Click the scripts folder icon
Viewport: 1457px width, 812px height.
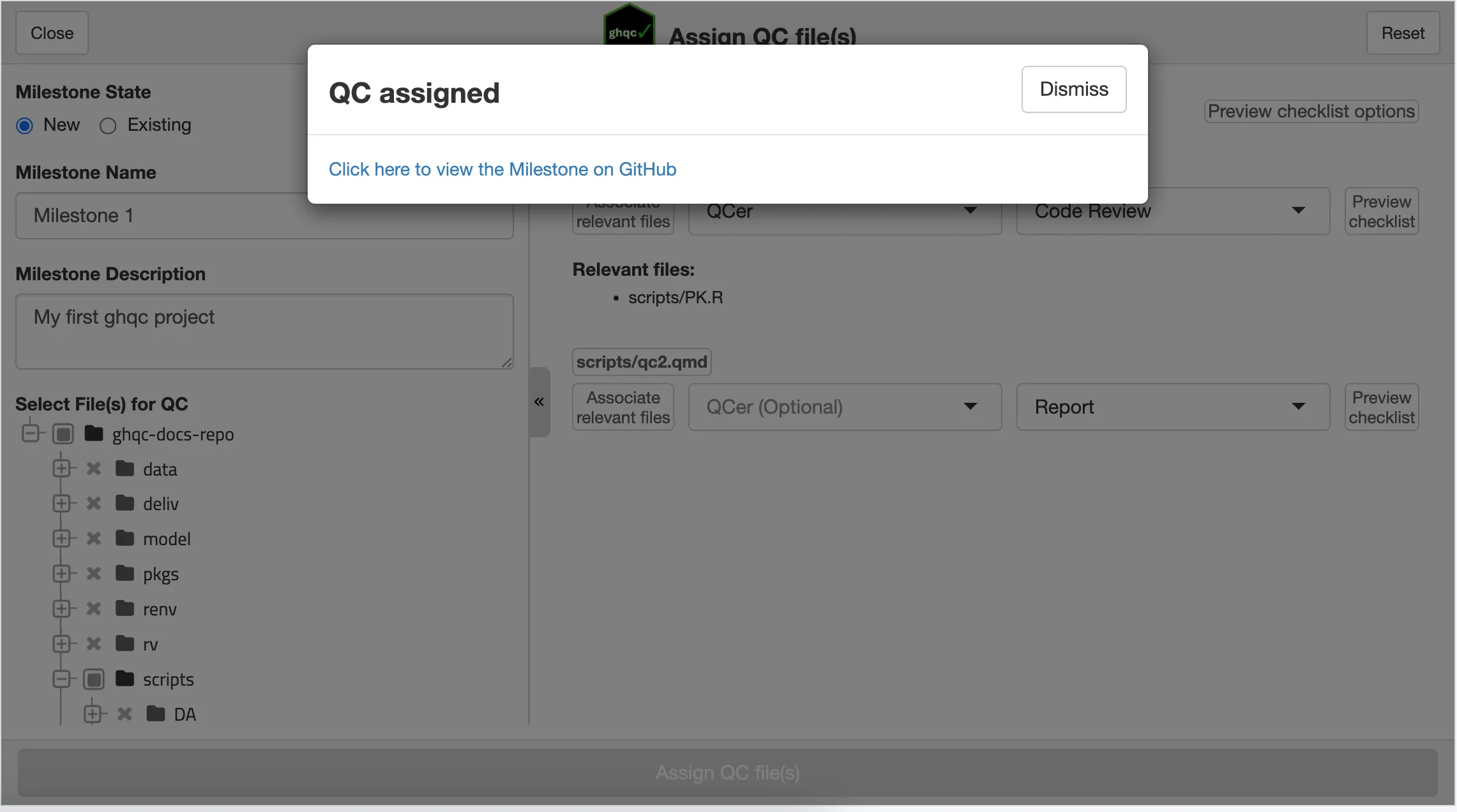[125, 679]
